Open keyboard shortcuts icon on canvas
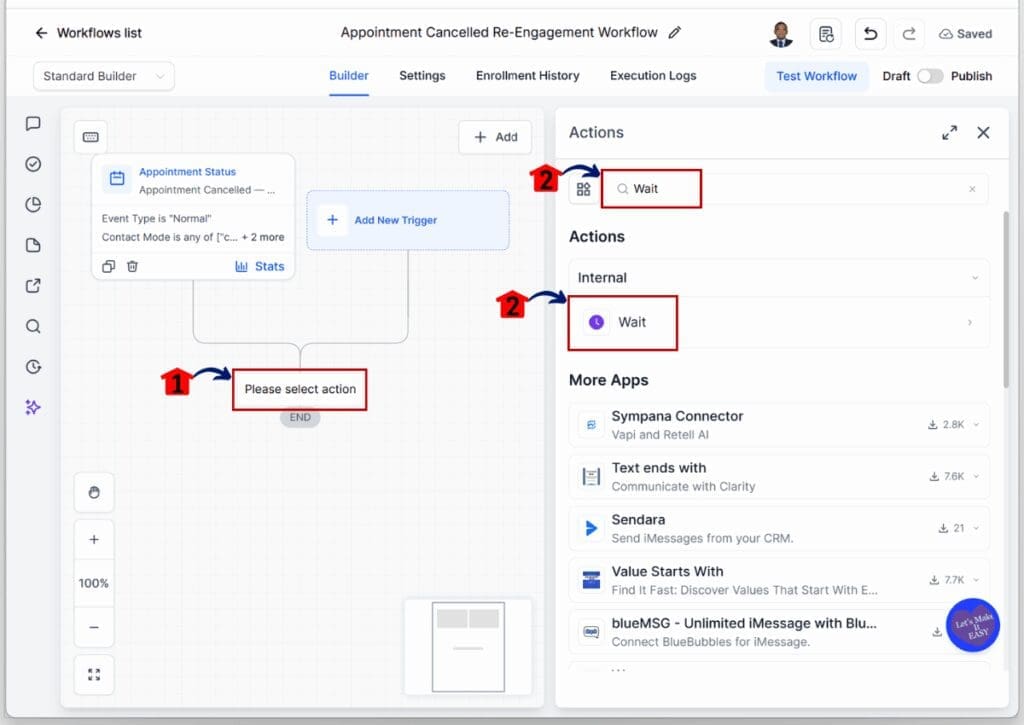The image size is (1024, 725). pyautogui.click(x=91, y=137)
